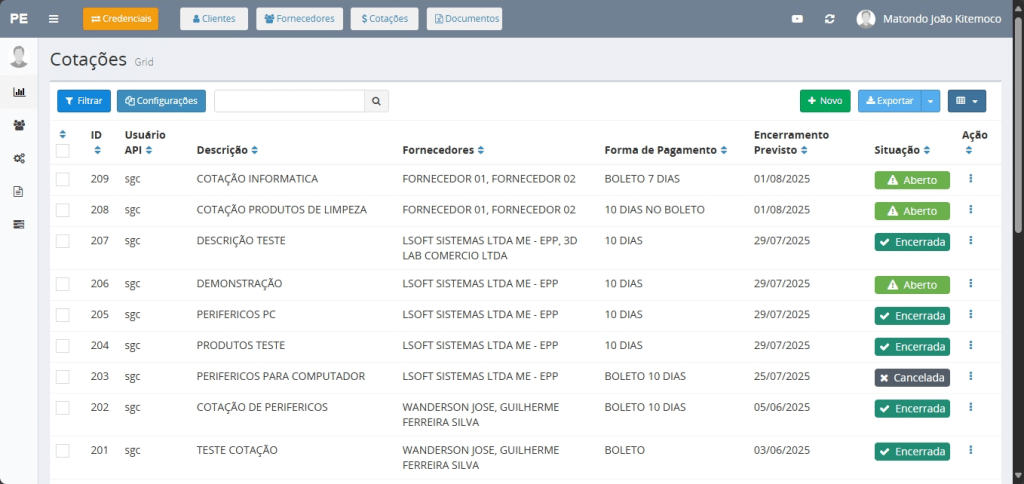Open Configurações button
This screenshot has height=484, width=1024.
161,101
